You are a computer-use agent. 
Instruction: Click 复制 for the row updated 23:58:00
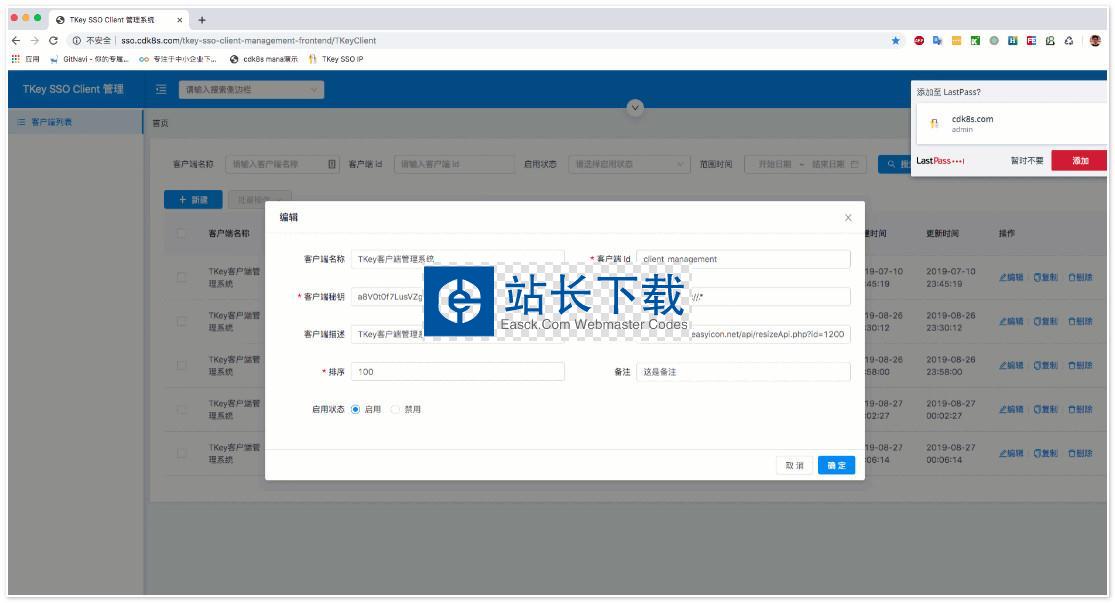coord(1045,365)
